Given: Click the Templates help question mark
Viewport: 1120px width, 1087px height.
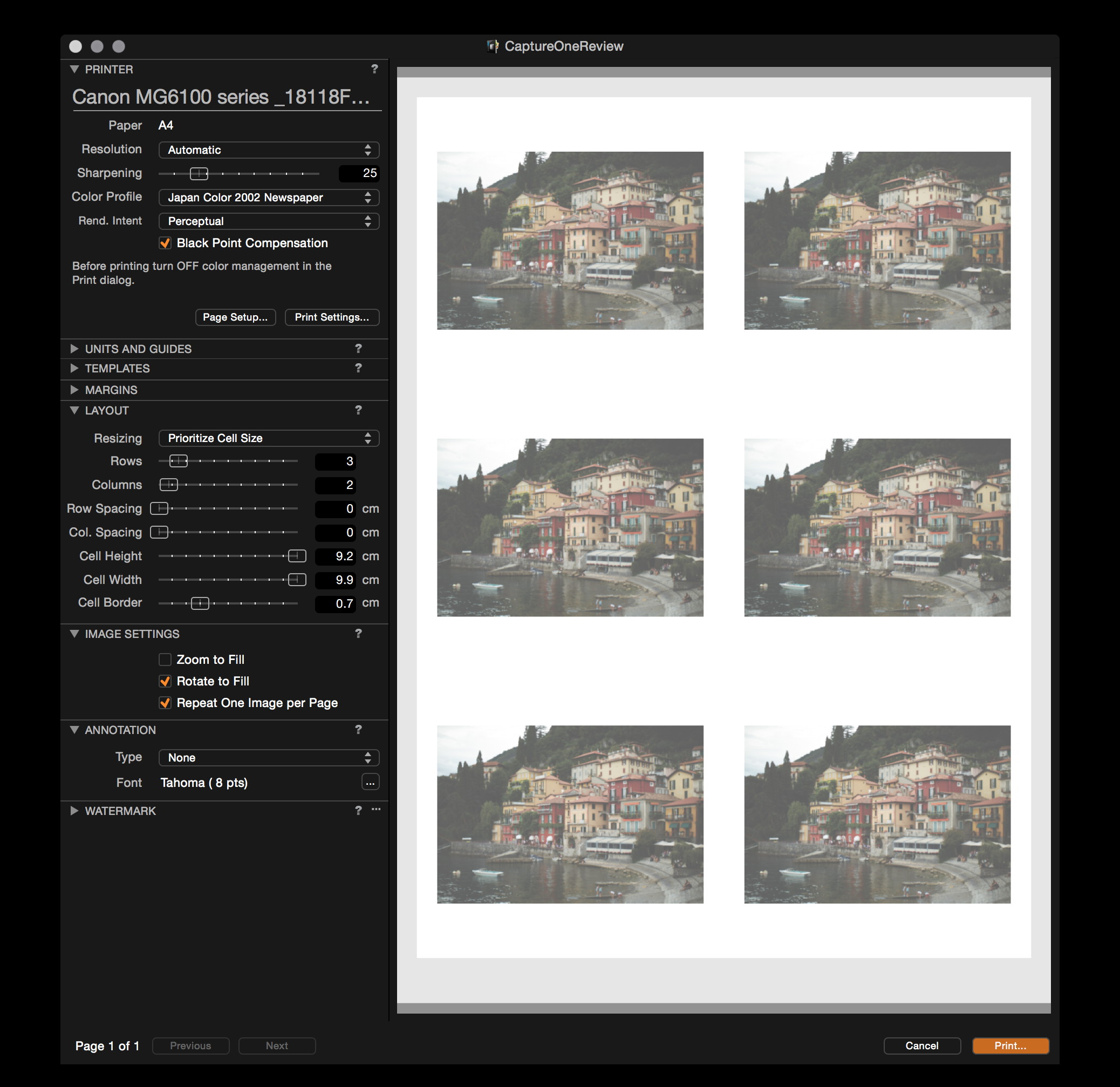Looking at the screenshot, I should pyautogui.click(x=358, y=368).
